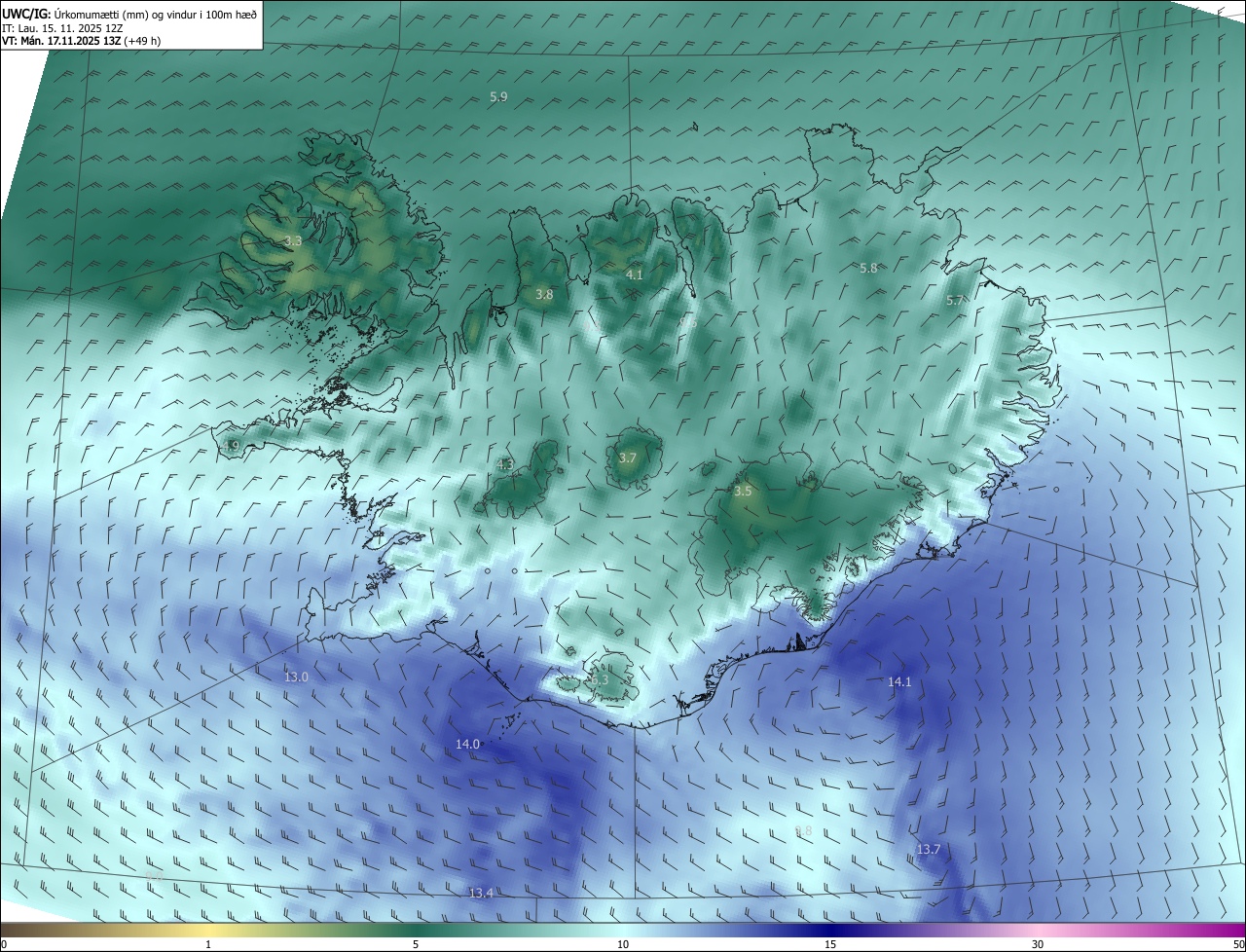Click the 14.0 value south of Iceland
Viewport: 1246px width, 952px height.
[x=467, y=744]
